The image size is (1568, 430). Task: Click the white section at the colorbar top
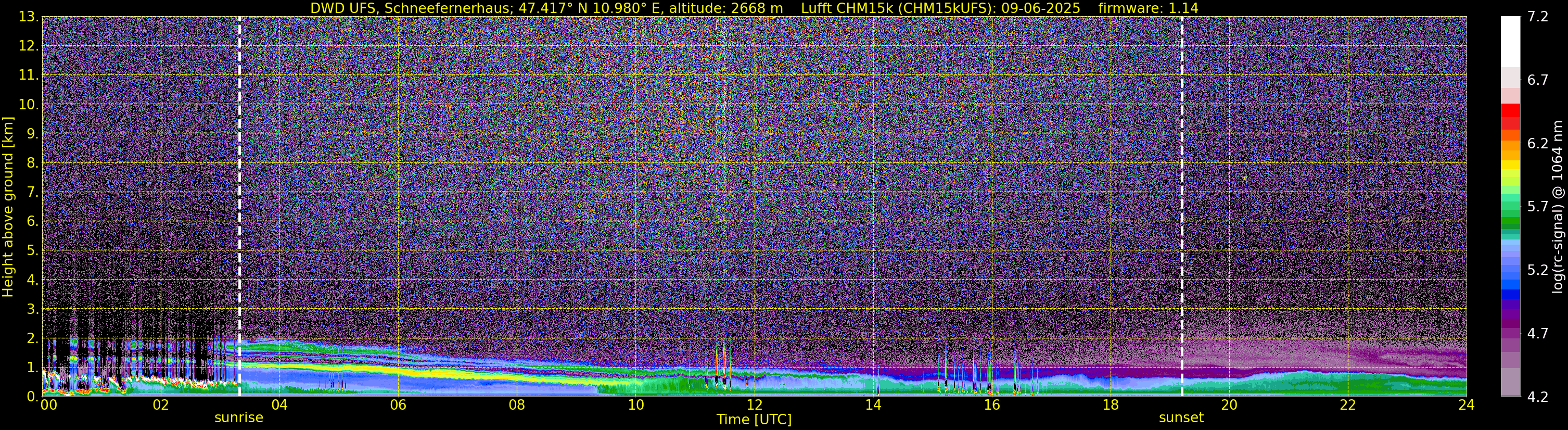[x=1510, y=42]
